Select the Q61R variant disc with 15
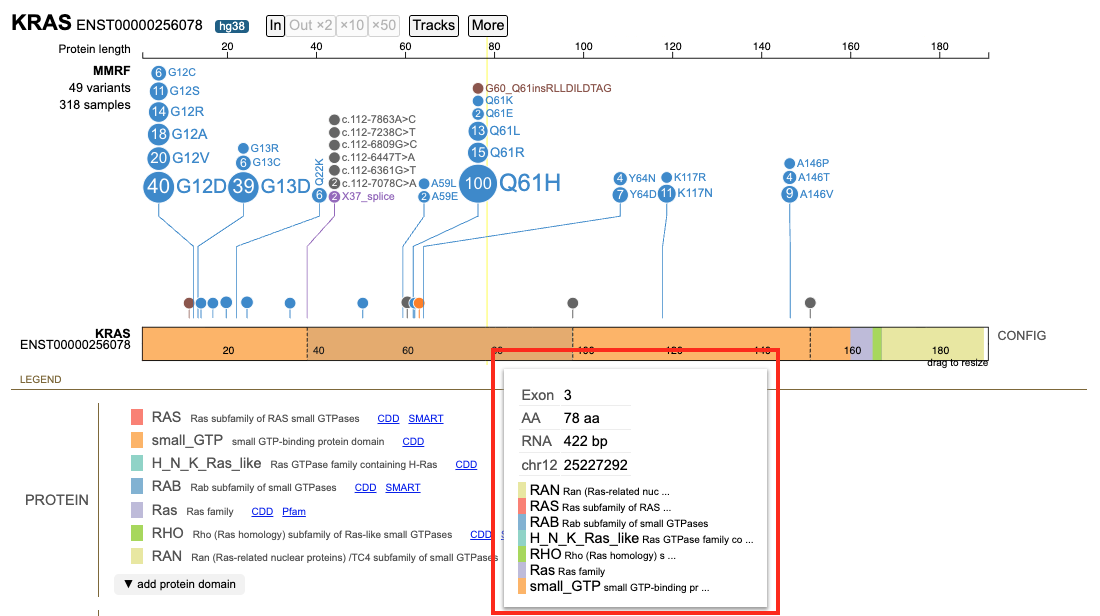Image resolution: width=1100 pixels, height=616 pixels. (478, 152)
